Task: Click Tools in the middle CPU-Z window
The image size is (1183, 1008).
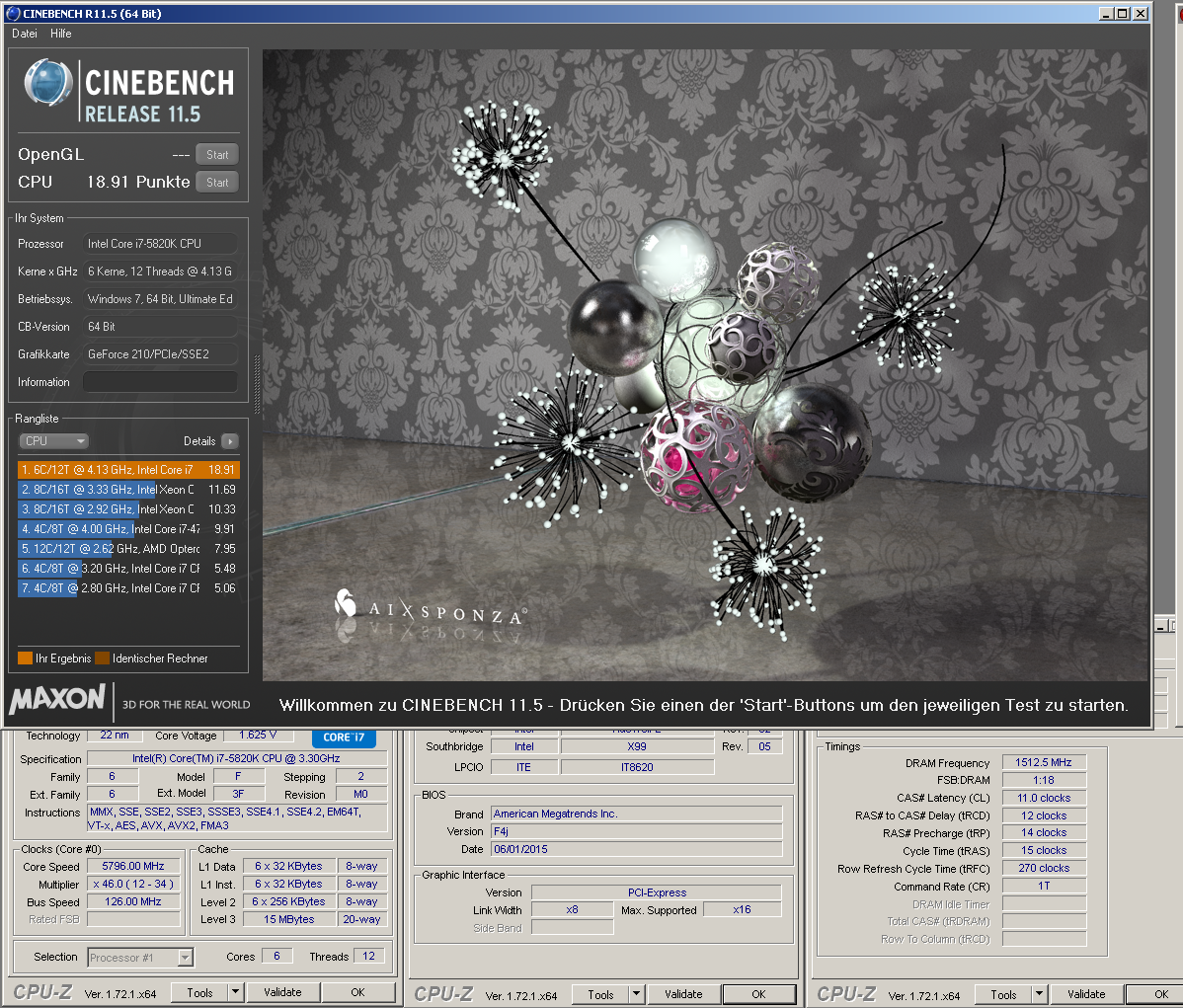Action: pos(600,994)
